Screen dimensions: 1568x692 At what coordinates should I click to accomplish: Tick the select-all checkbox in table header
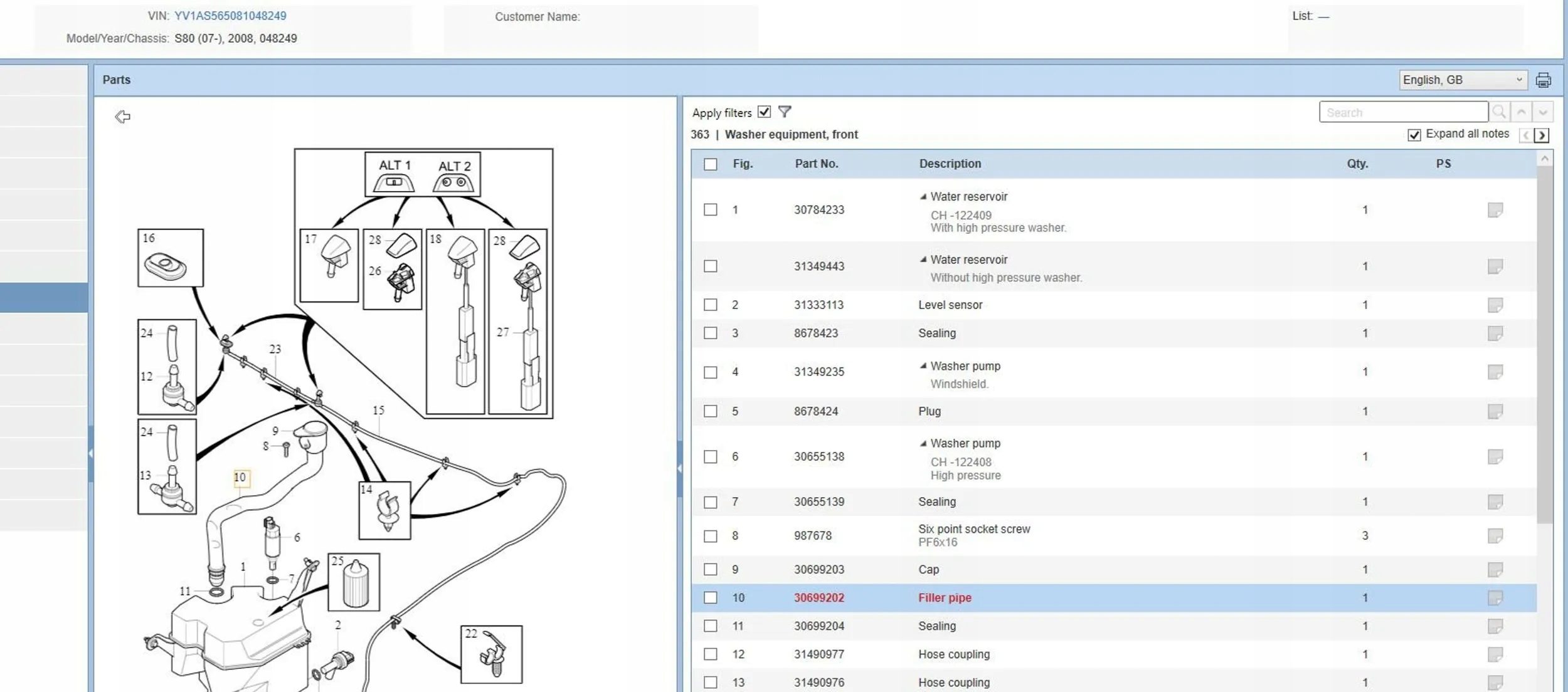coord(710,164)
